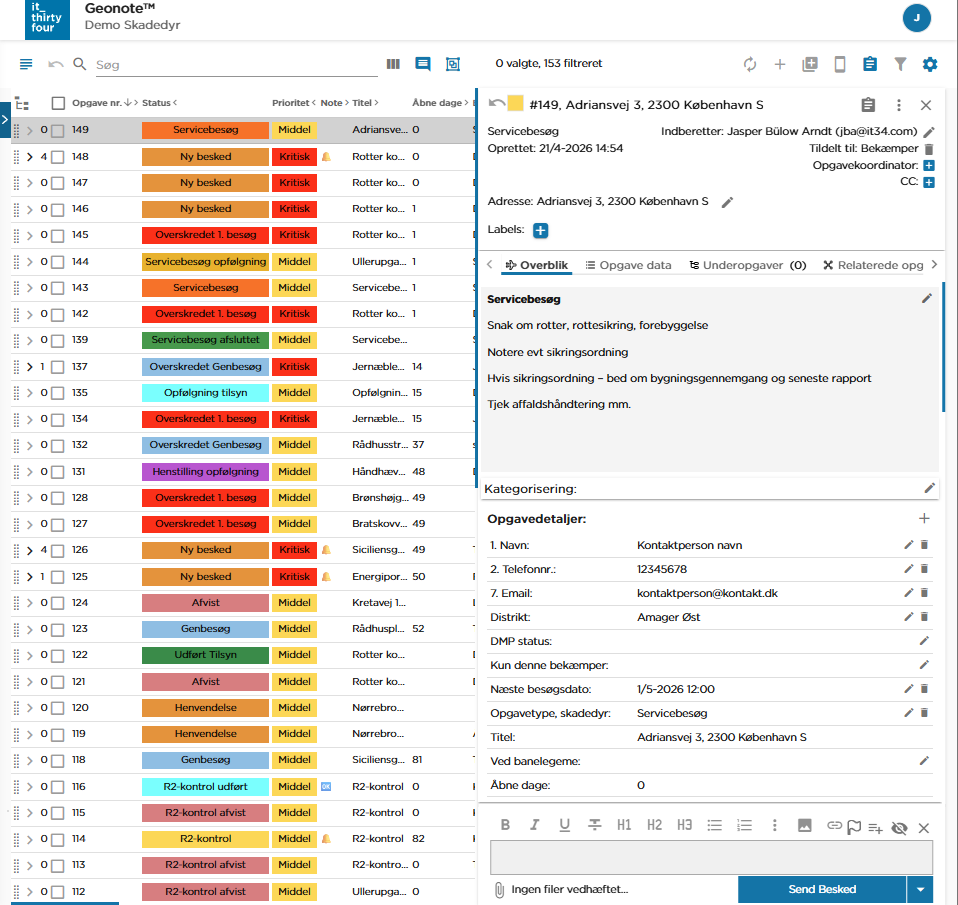Image resolution: width=958 pixels, height=905 pixels.
Task: Expand the collapsed left side panel
Action: point(5,119)
